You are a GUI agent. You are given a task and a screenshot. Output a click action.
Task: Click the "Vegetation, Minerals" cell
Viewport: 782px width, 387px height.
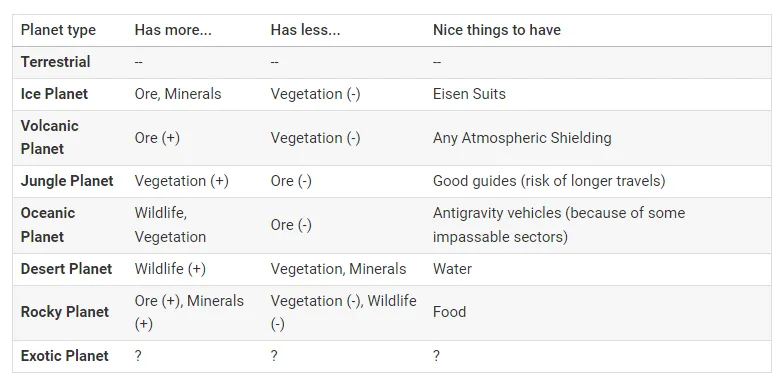click(x=338, y=269)
